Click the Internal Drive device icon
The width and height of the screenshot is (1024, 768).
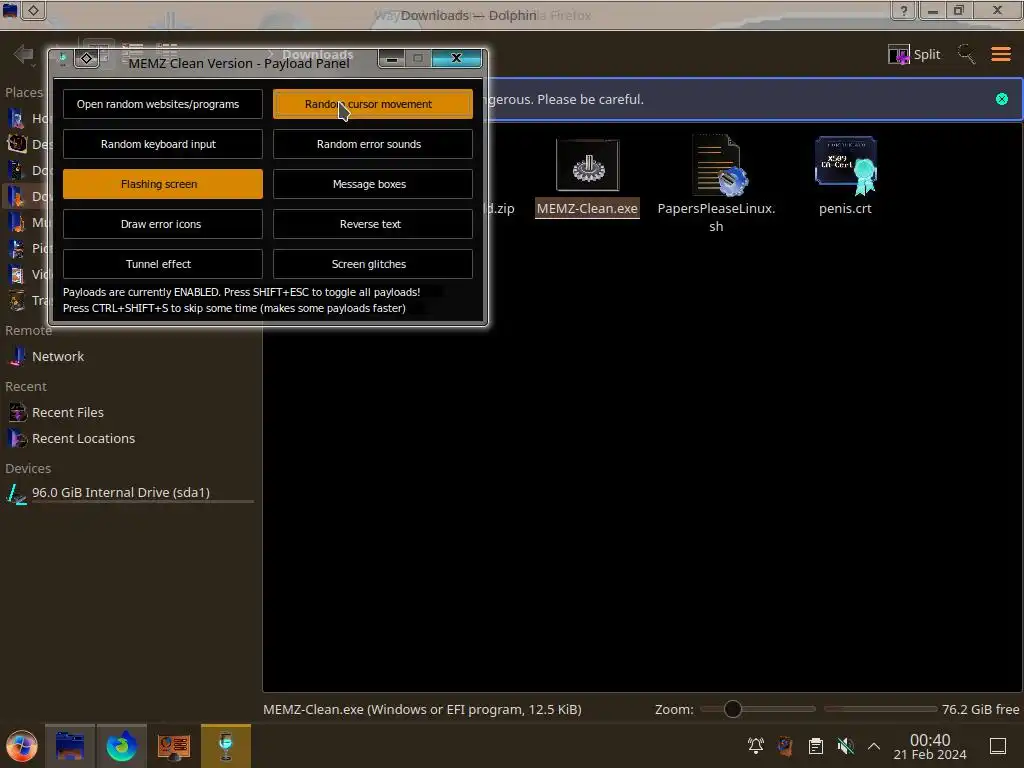click(16, 493)
